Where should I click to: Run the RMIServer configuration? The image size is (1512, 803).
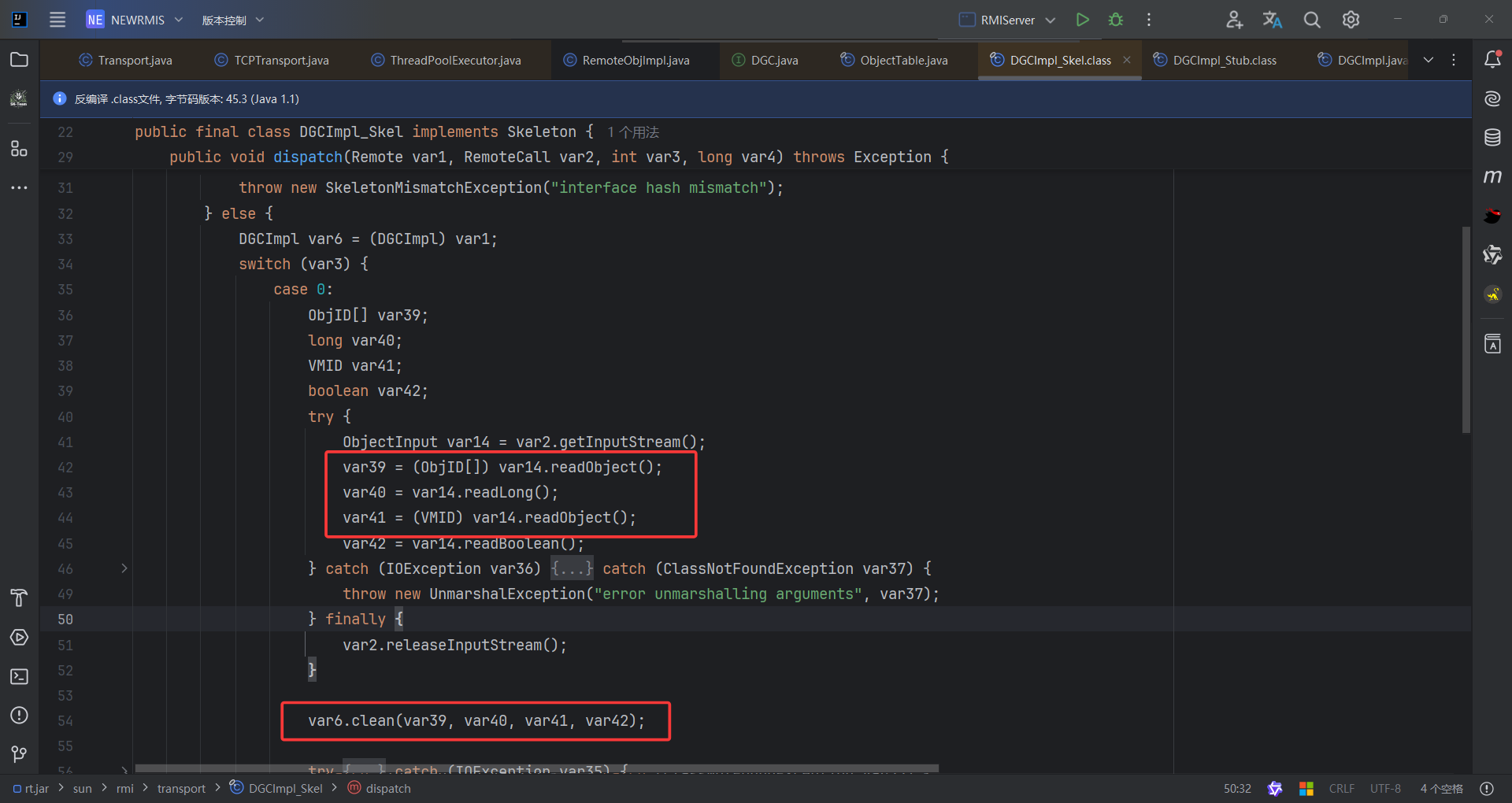pos(1083,20)
